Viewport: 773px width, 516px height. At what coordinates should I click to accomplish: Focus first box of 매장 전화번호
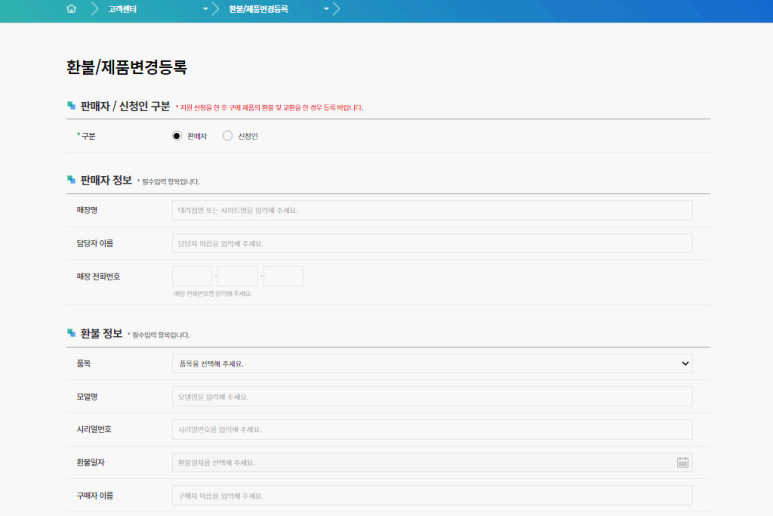[192, 276]
